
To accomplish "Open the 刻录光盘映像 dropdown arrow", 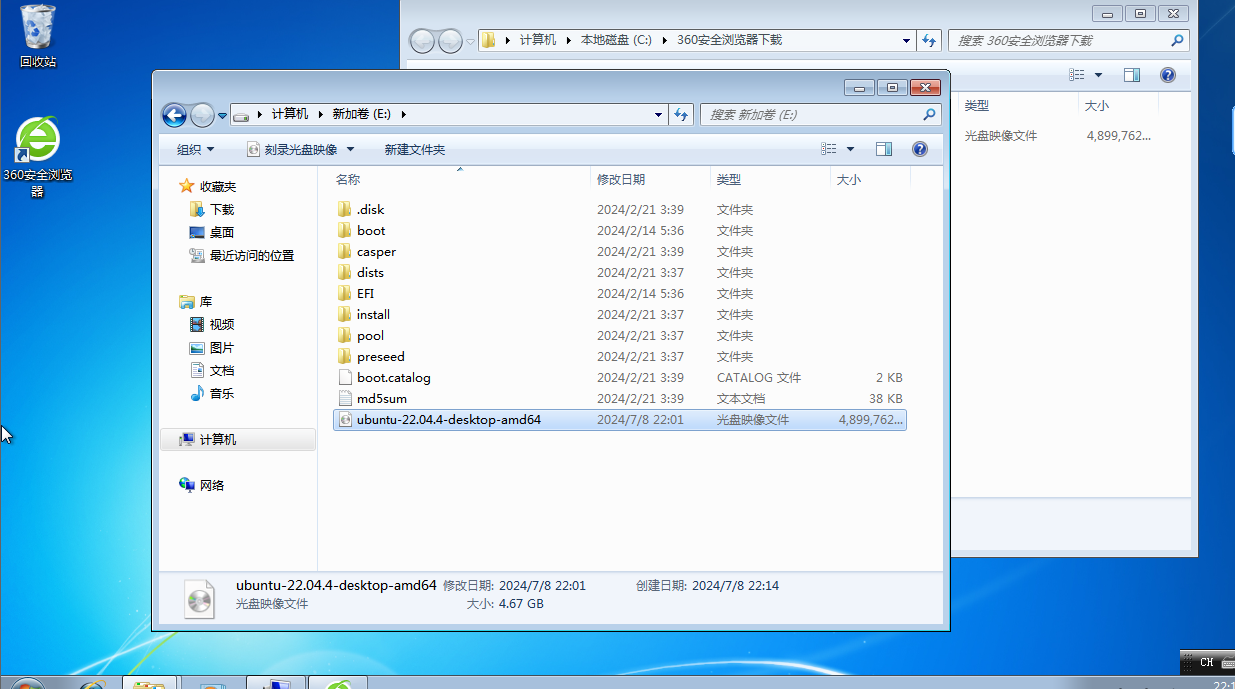I will (x=348, y=148).
